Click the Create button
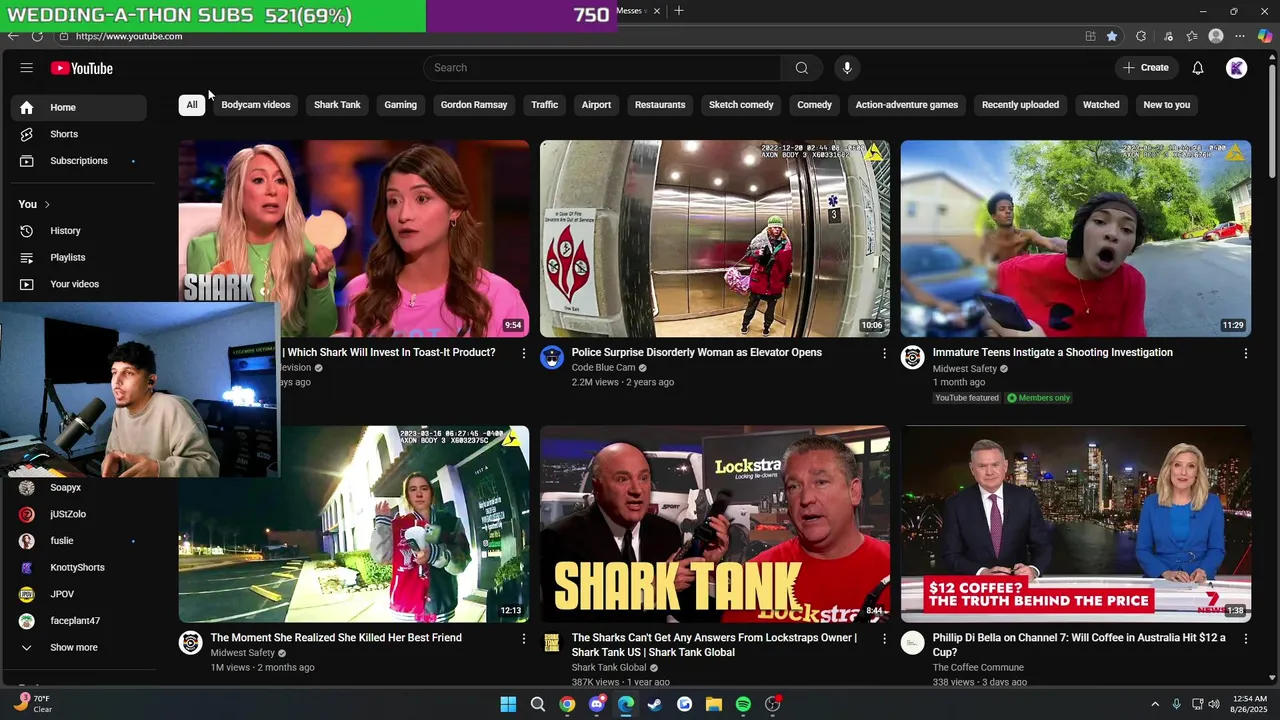1280x720 pixels. (x=1146, y=68)
